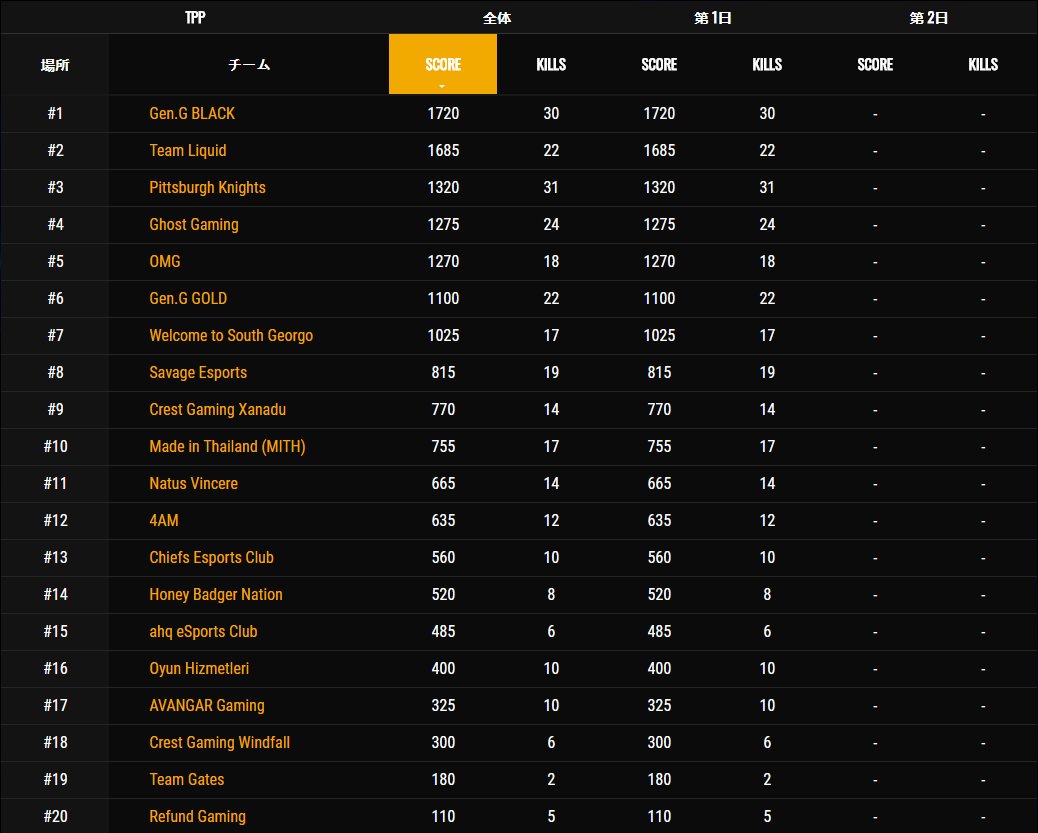Click overall score 300 for Crest Gaming Windfall
Viewport: 1038px width, 833px height.
(443, 742)
